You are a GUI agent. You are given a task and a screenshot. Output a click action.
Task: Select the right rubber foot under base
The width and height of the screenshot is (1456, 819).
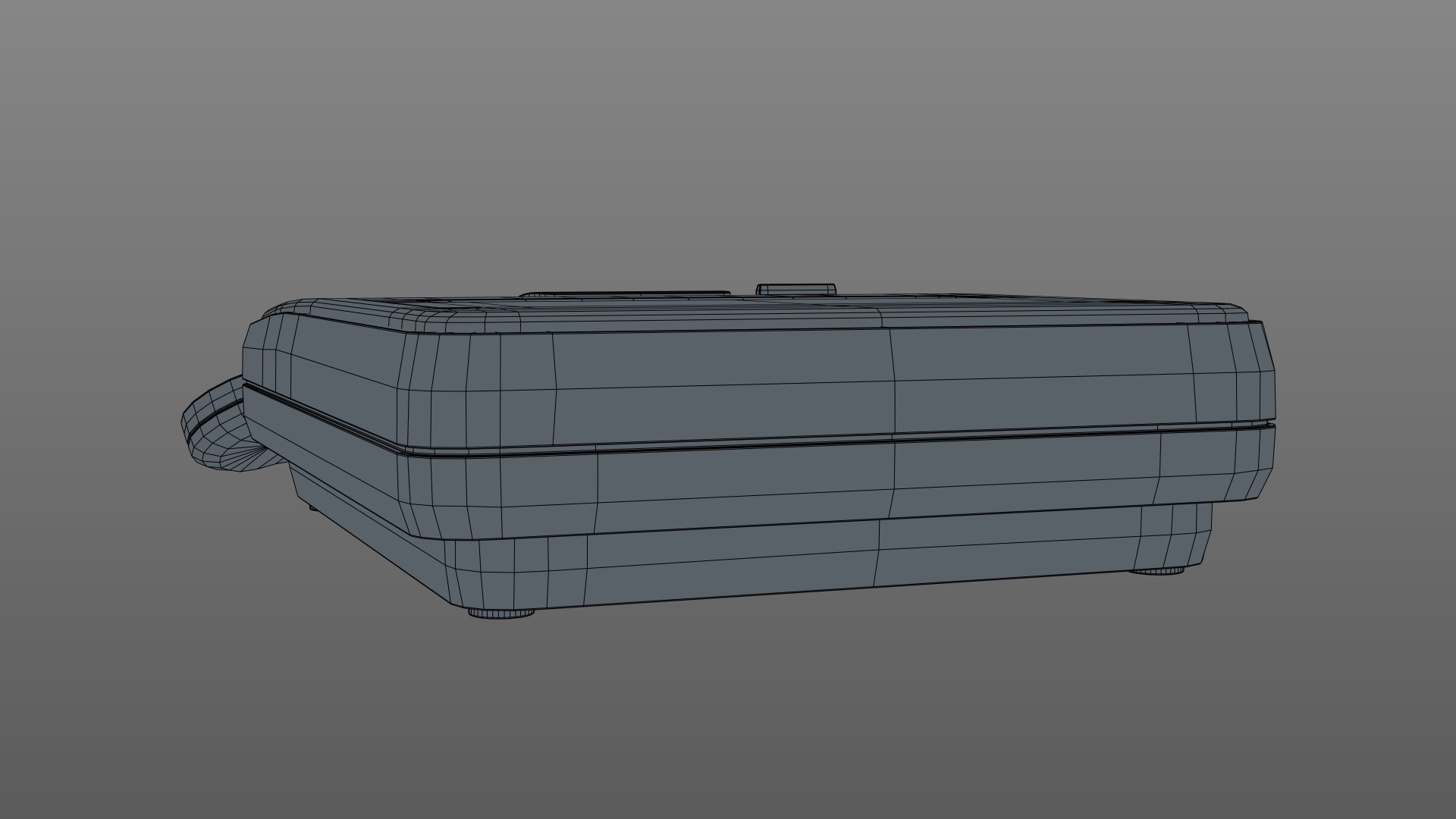[1158, 570]
